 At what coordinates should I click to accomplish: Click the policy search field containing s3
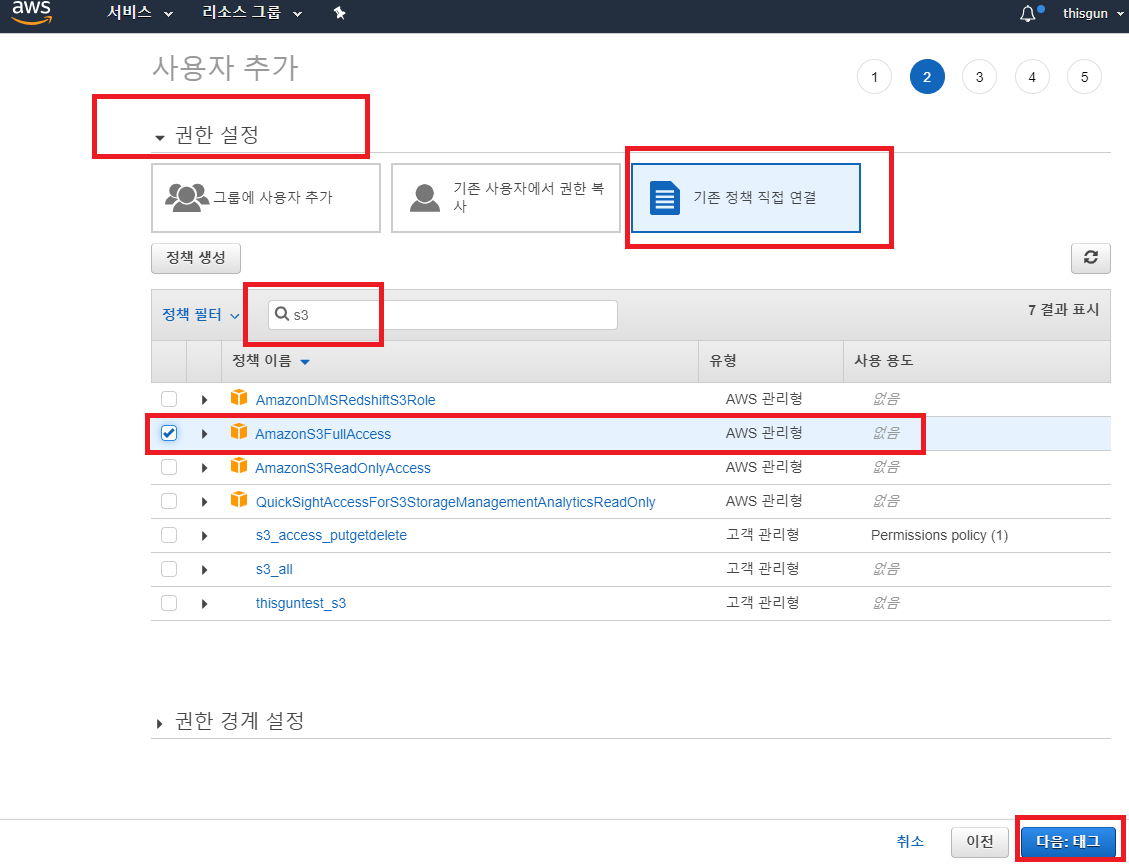[x=450, y=314]
